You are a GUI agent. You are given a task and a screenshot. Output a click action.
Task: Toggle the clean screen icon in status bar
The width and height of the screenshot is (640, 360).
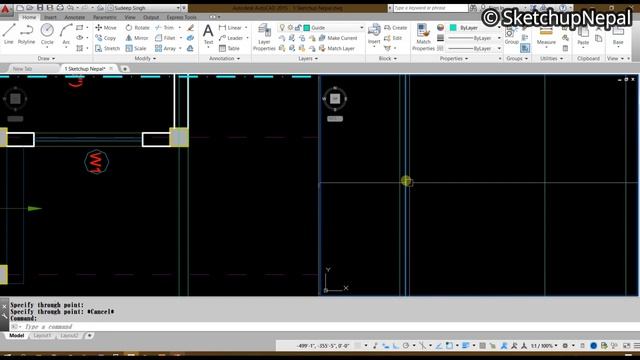click(627, 346)
